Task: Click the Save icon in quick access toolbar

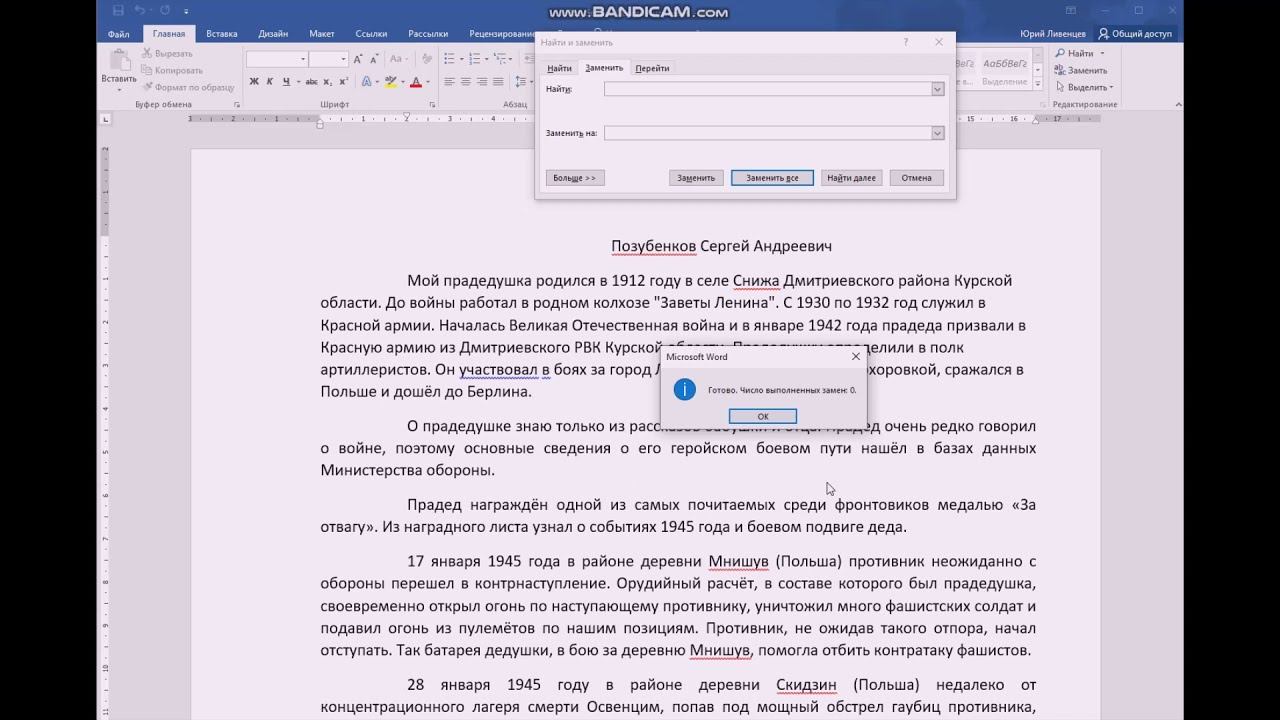Action: (x=119, y=11)
